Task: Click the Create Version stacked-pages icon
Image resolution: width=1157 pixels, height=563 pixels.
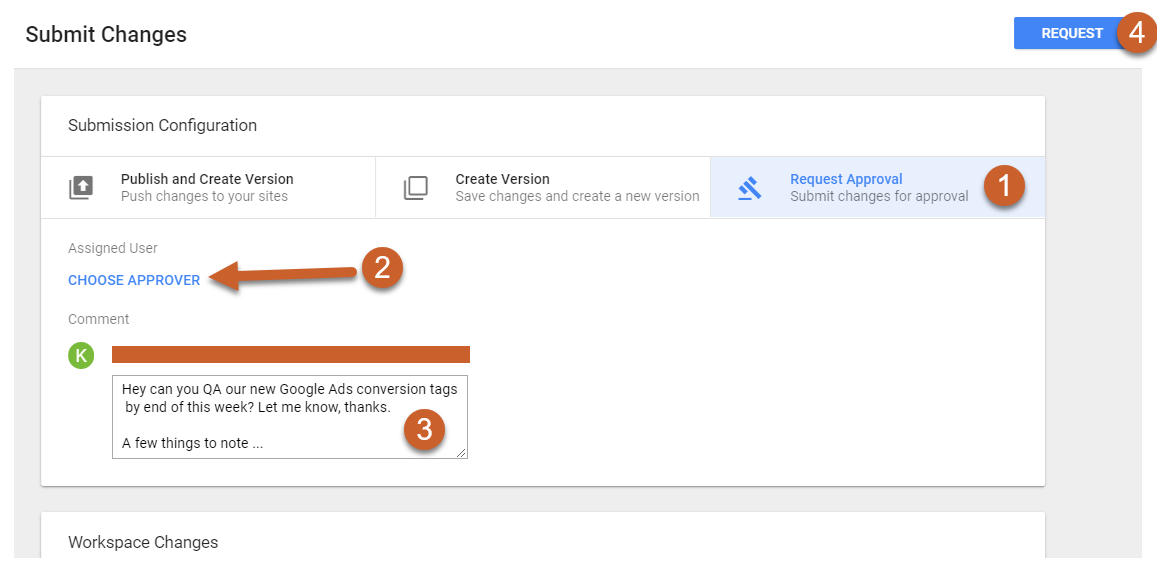Action: coord(415,188)
